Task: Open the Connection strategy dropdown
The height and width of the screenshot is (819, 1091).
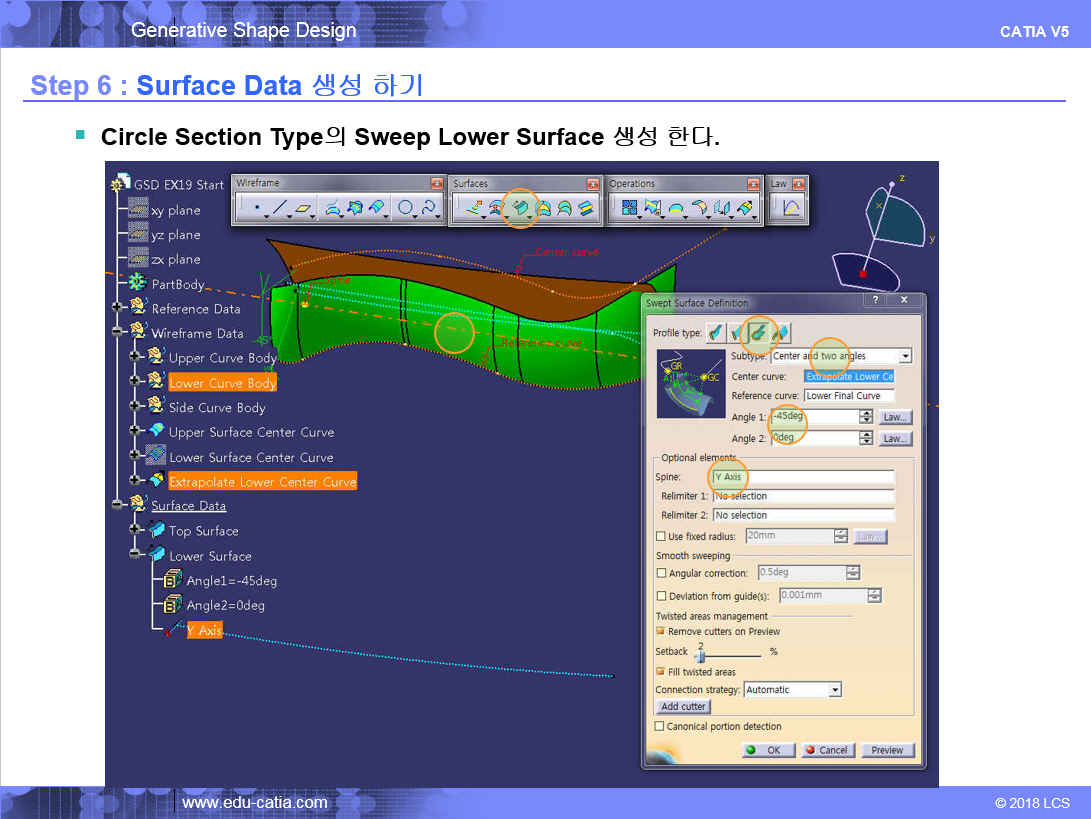Action: tap(835, 690)
